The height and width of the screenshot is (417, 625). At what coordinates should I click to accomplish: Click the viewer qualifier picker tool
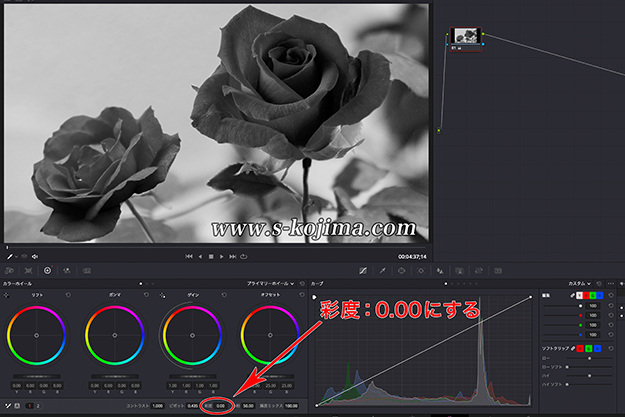10,257
